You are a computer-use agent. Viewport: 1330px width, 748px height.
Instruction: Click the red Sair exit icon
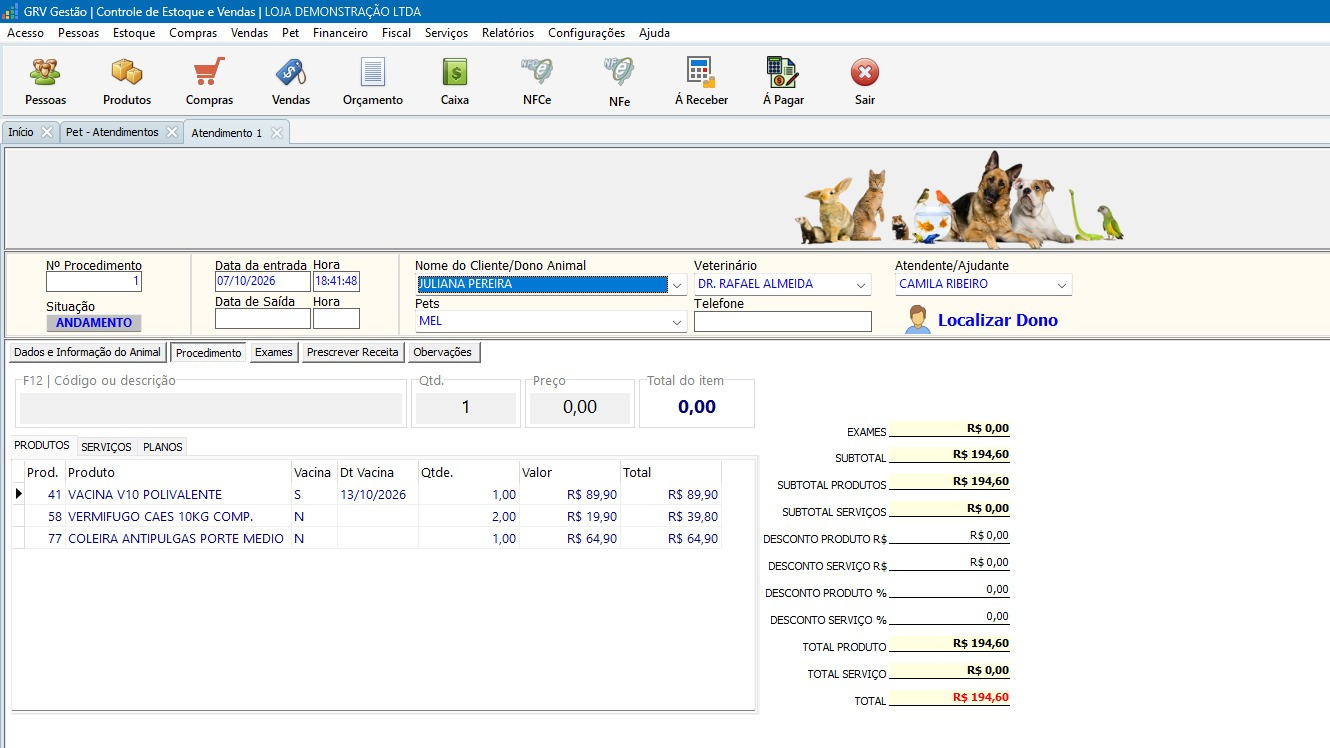pos(865,73)
